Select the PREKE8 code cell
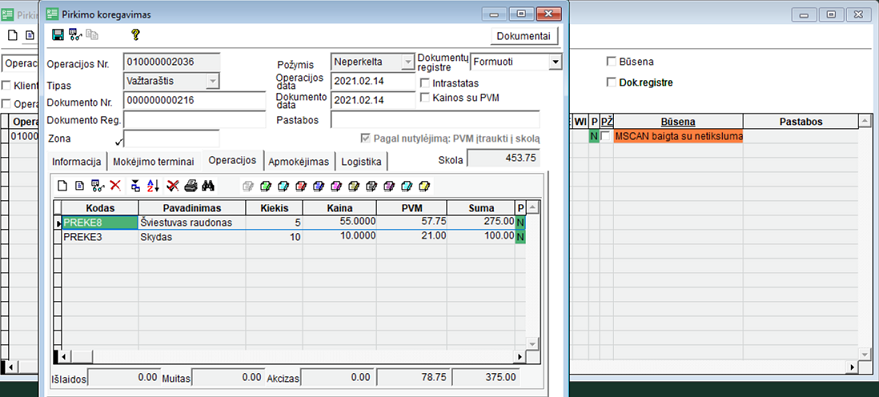 click(x=100, y=223)
